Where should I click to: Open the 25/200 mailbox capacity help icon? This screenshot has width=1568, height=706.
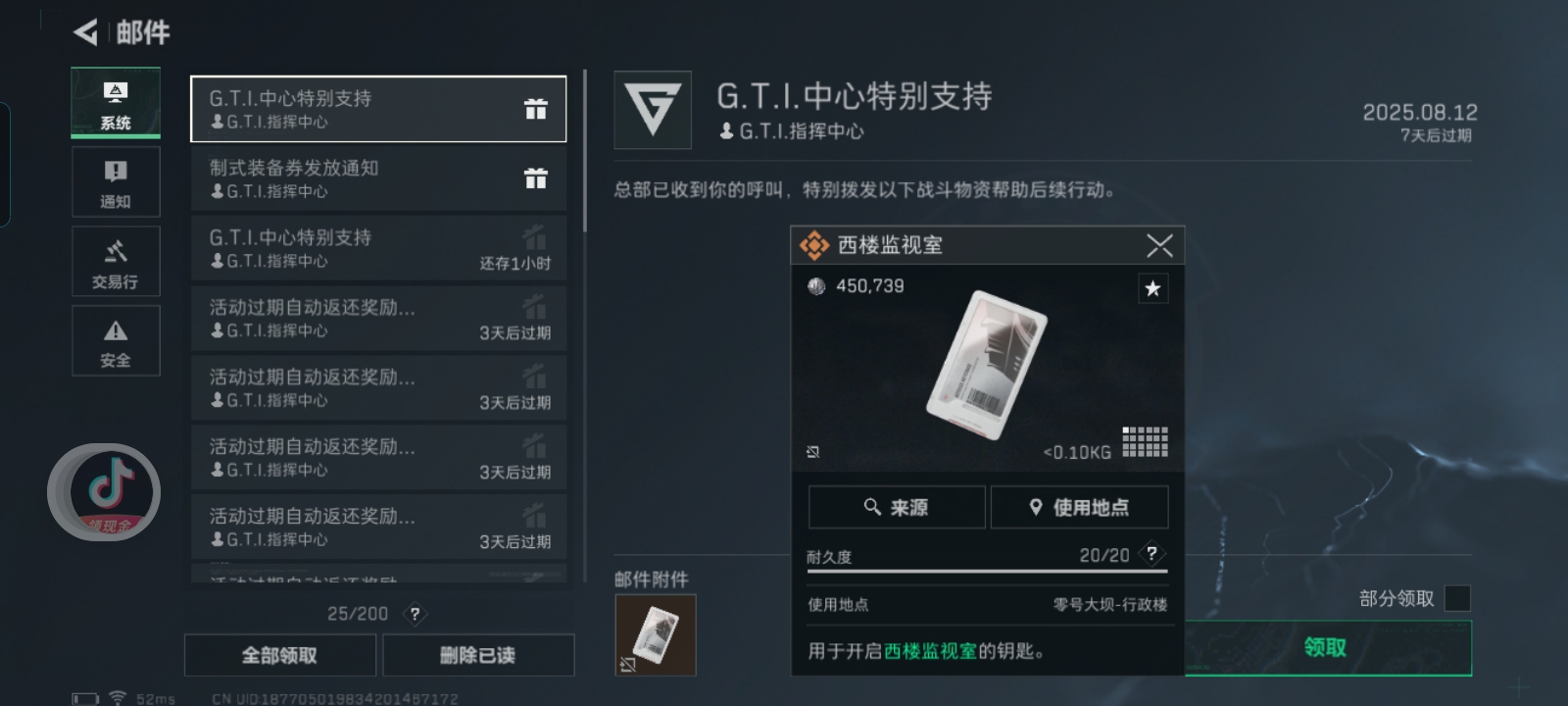[415, 614]
